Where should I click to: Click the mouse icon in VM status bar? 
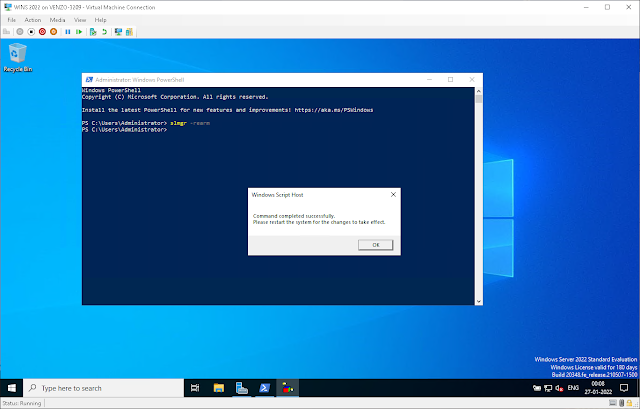pyautogui.click(x=622, y=403)
